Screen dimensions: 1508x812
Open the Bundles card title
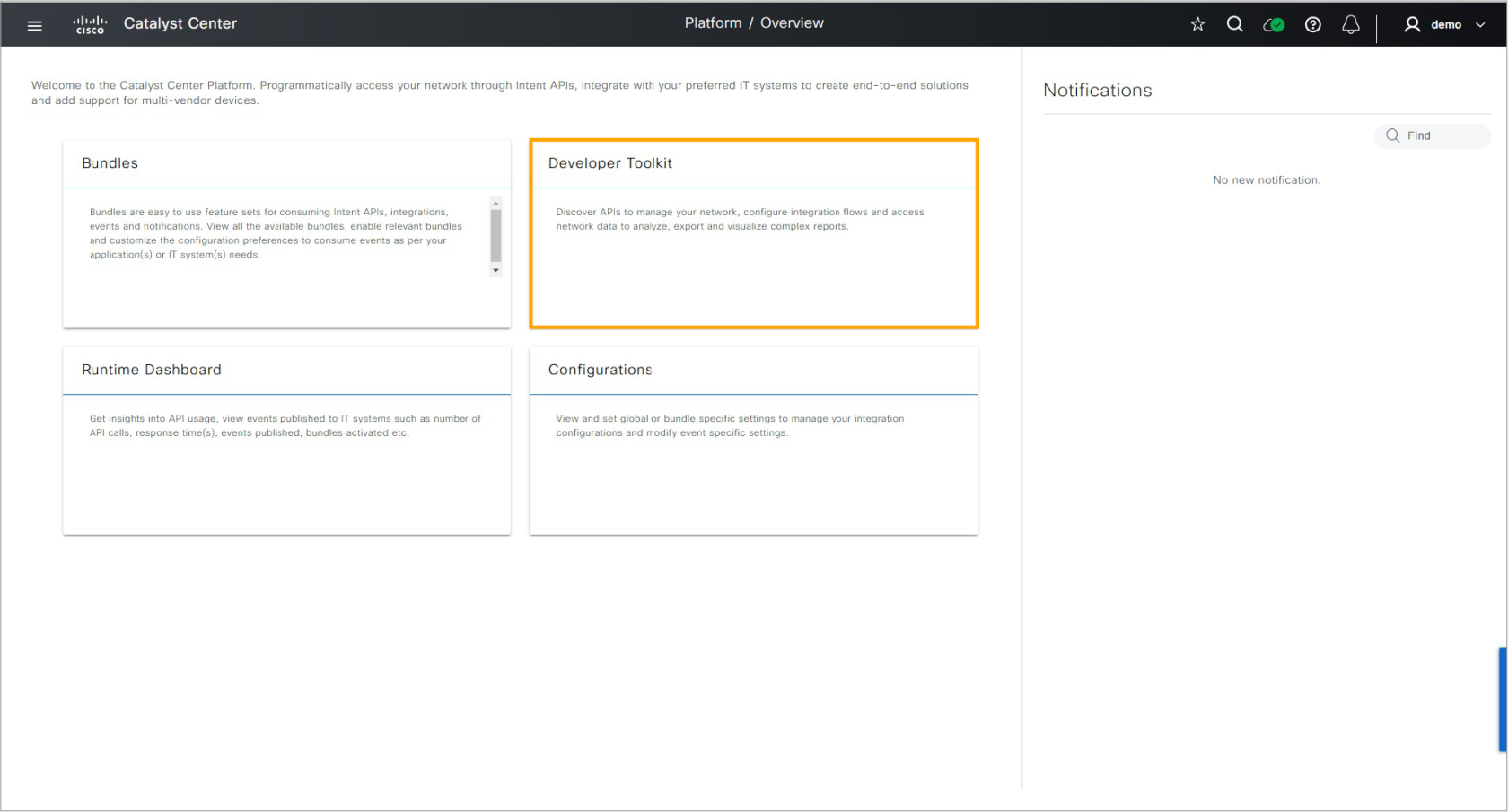click(x=110, y=163)
